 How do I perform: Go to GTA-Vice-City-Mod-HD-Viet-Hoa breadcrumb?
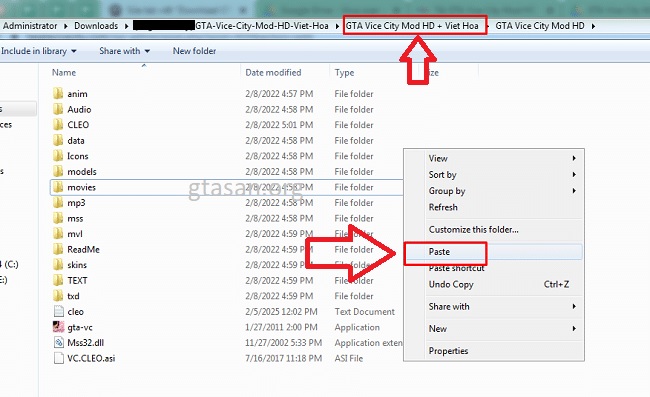tap(262, 26)
